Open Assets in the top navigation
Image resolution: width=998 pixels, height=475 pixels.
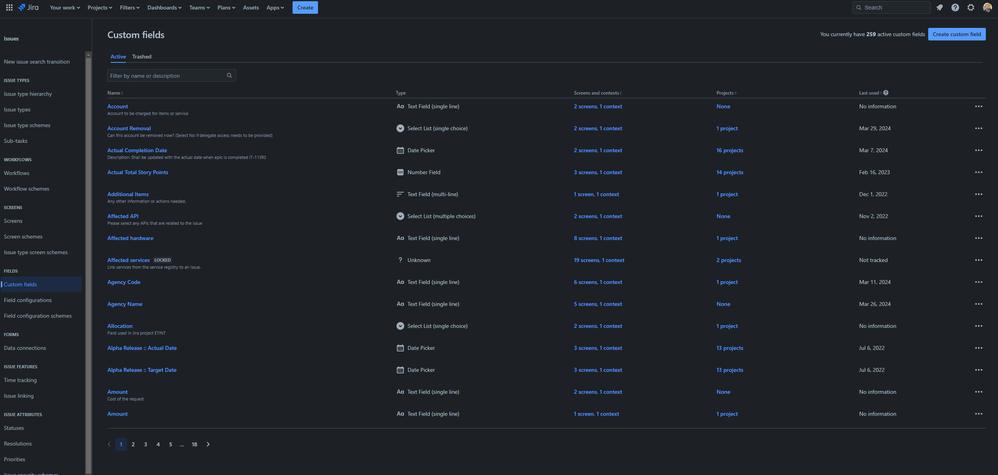coord(251,8)
